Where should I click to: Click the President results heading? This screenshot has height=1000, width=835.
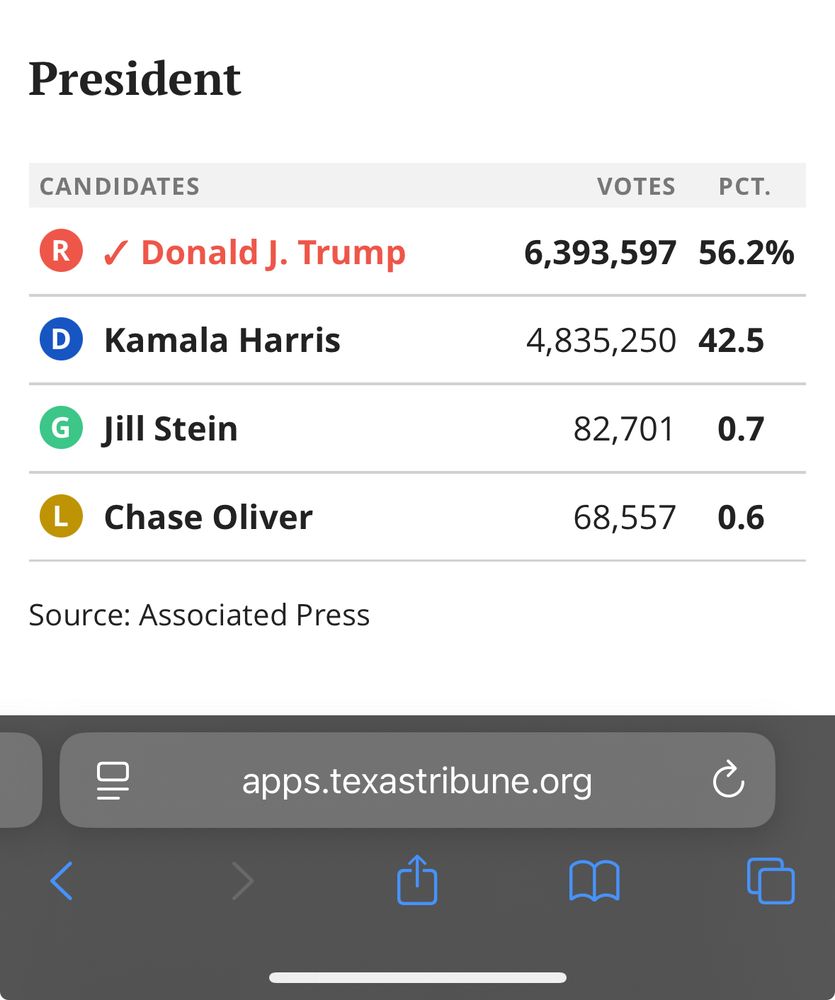pyautogui.click(x=135, y=79)
